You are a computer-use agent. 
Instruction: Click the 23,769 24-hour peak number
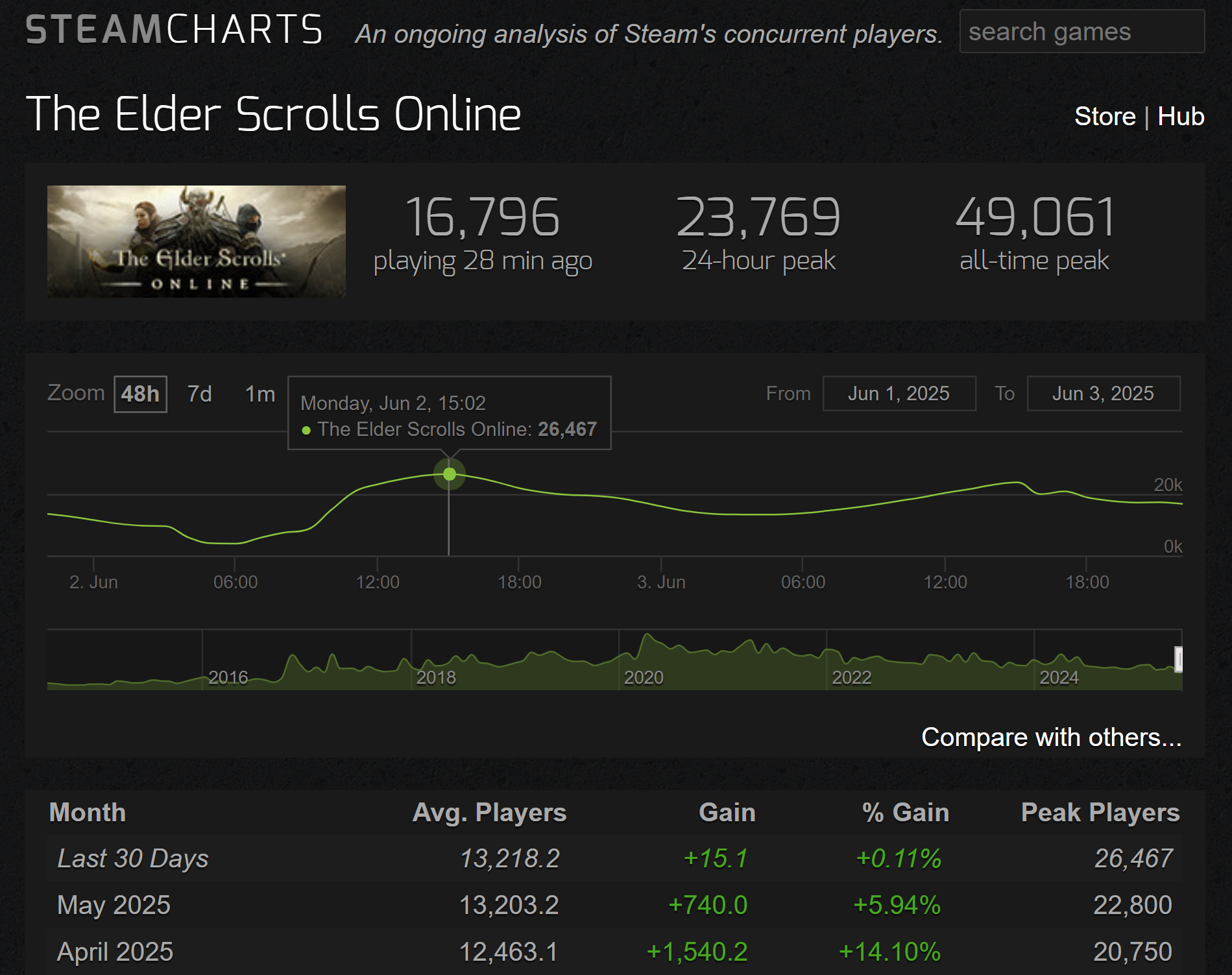click(758, 217)
